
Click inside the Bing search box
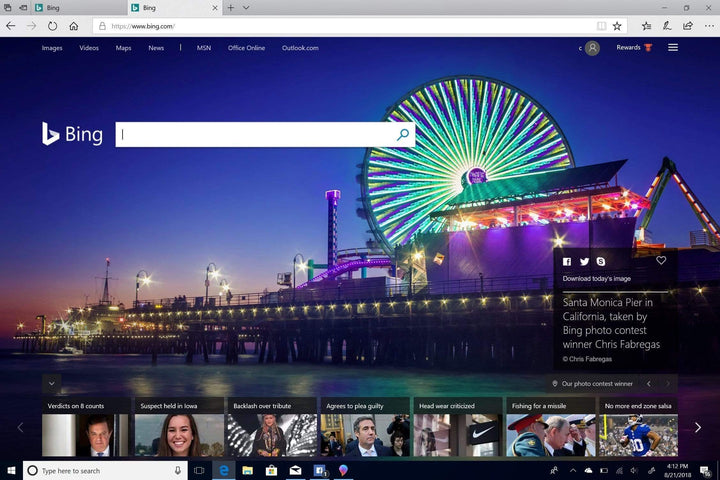[255, 134]
